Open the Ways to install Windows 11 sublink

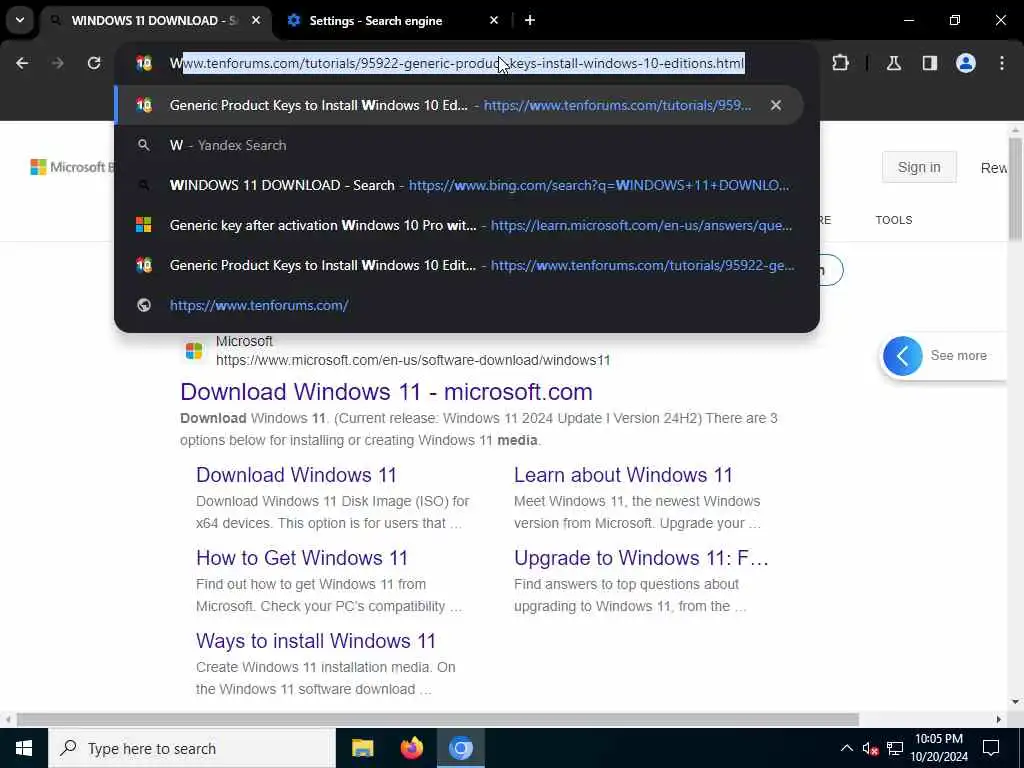point(315,641)
